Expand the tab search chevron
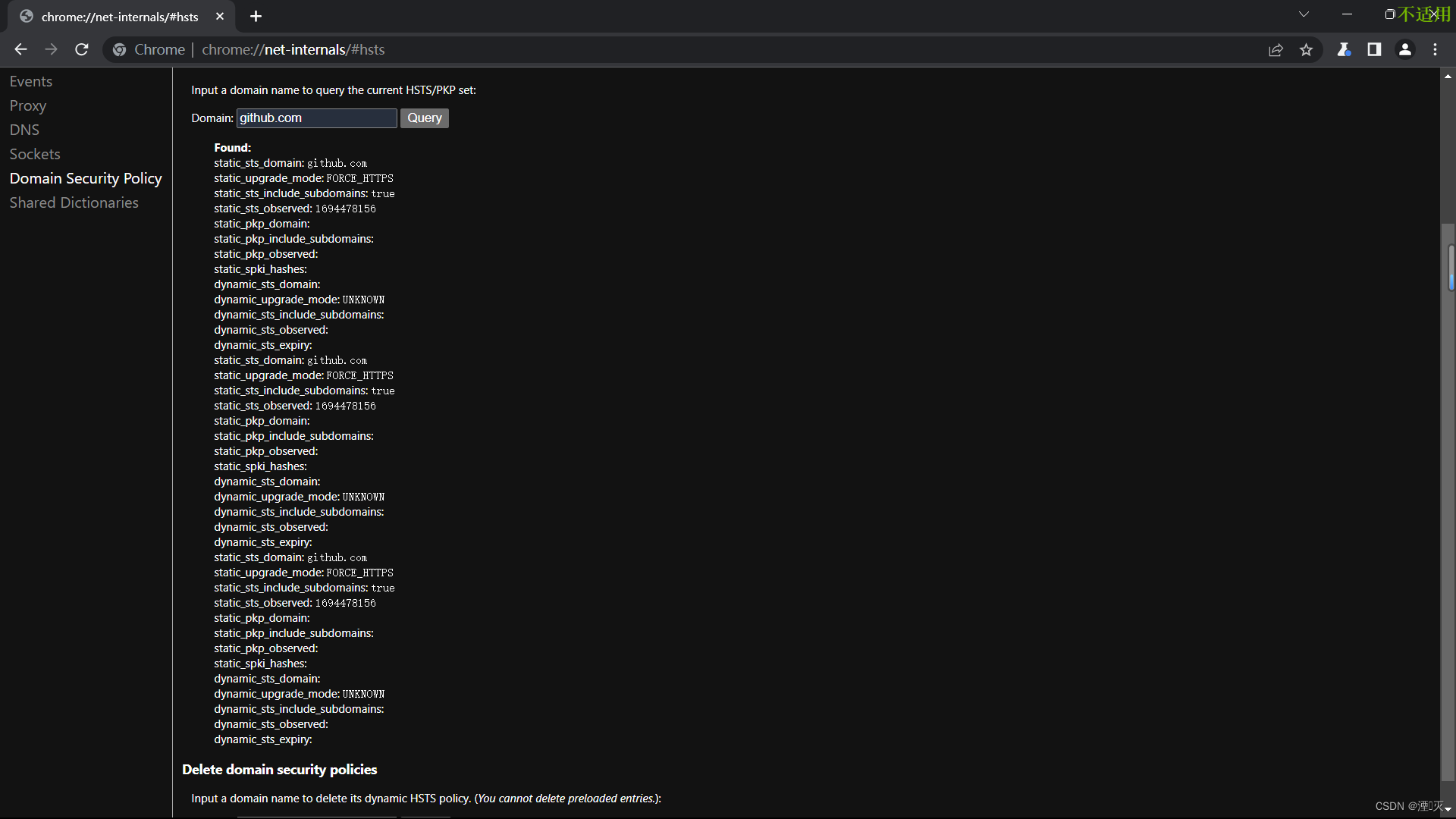This screenshot has height=819, width=1456. pyautogui.click(x=1304, y=14)
